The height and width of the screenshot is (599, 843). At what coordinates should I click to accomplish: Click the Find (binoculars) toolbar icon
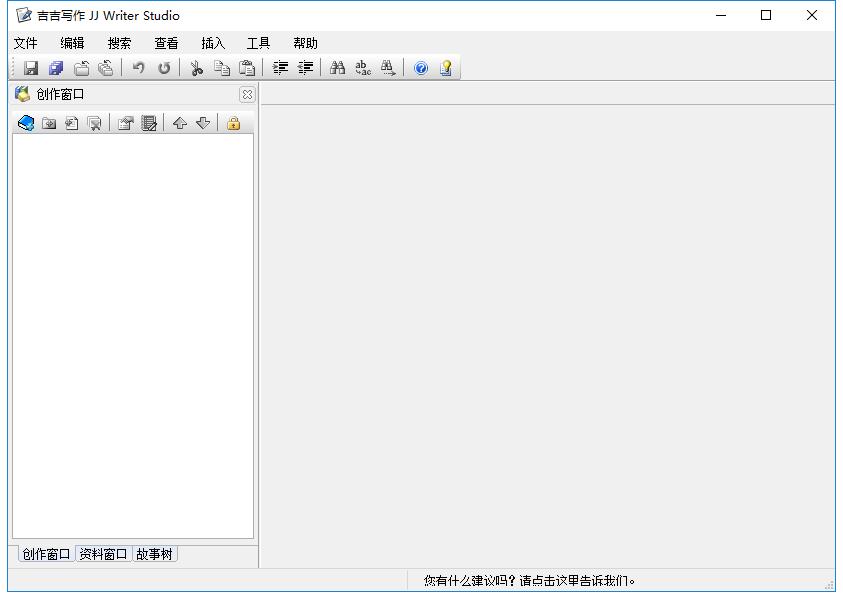coord(337,67)
